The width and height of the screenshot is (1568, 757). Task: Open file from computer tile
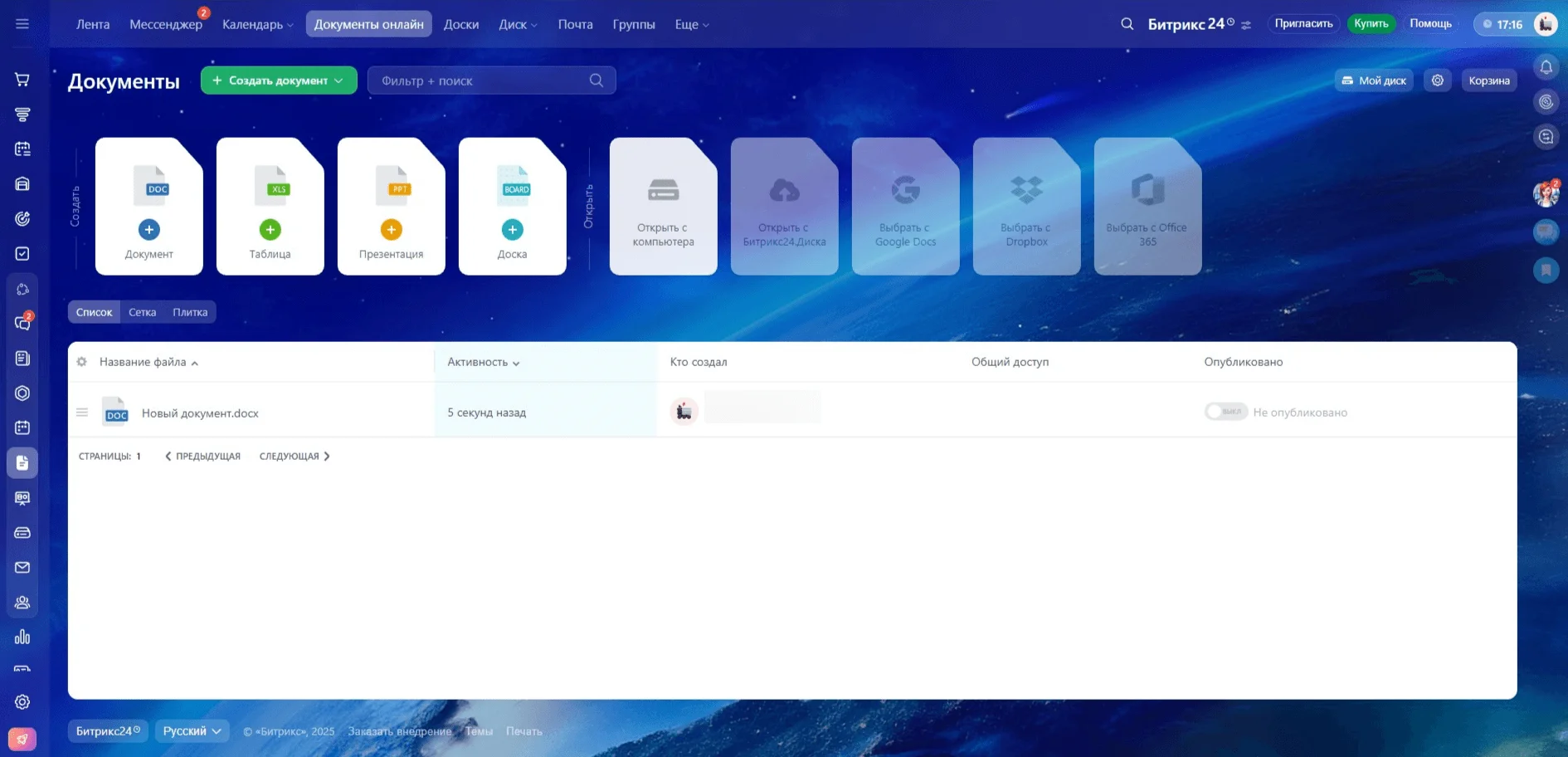[664, 206]
